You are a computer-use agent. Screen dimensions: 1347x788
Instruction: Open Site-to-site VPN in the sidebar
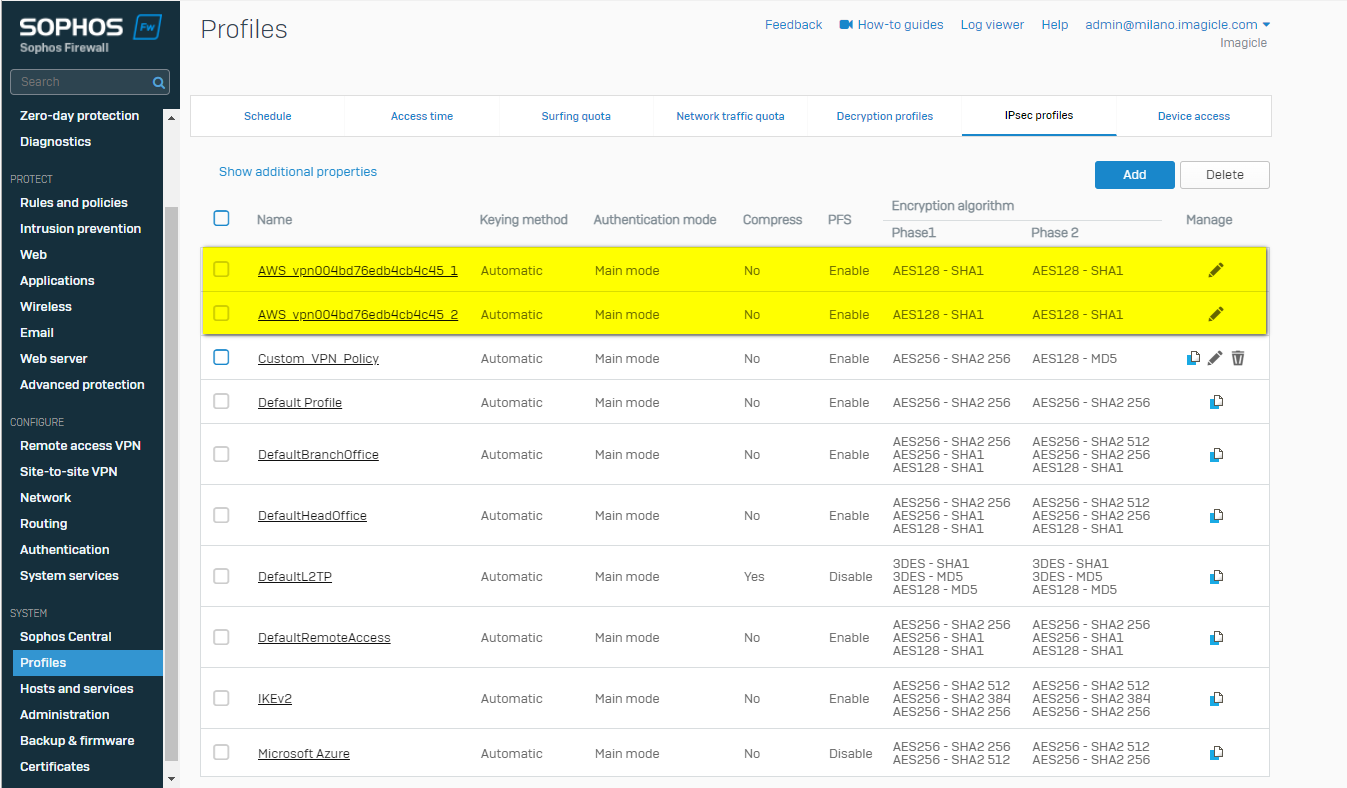click(x=69, y=472)
